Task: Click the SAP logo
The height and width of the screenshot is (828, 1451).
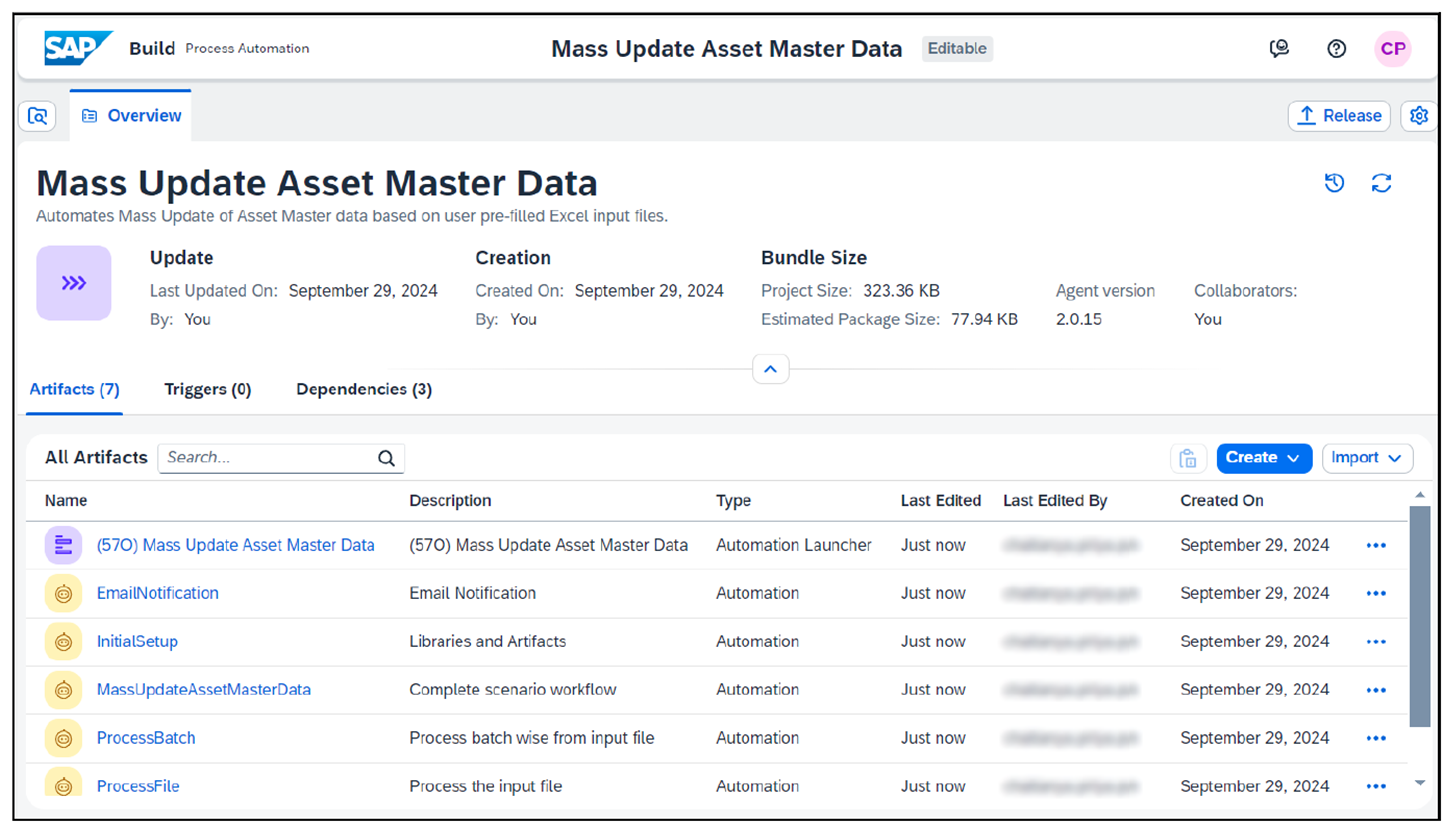Action: click(78, 48)
